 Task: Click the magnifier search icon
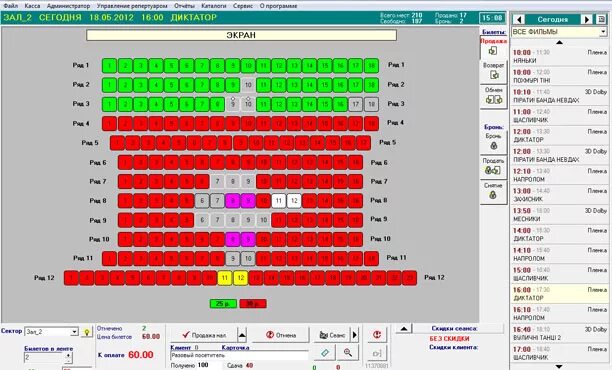(347, 353)
